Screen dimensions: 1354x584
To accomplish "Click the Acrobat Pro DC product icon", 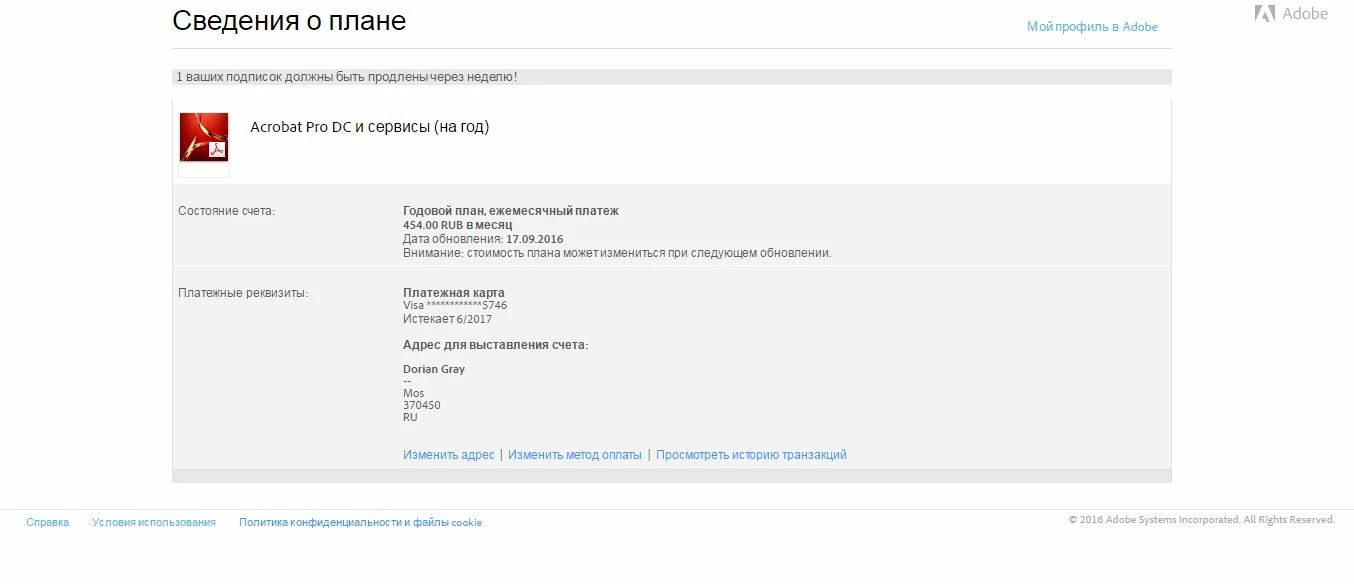I will (x=204, y=137).
